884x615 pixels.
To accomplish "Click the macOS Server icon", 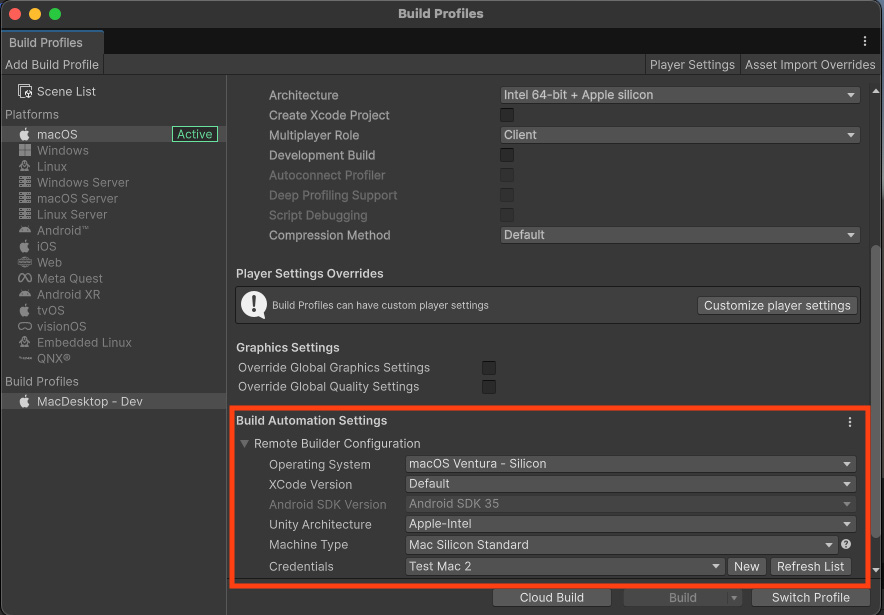I will (25, 198).
